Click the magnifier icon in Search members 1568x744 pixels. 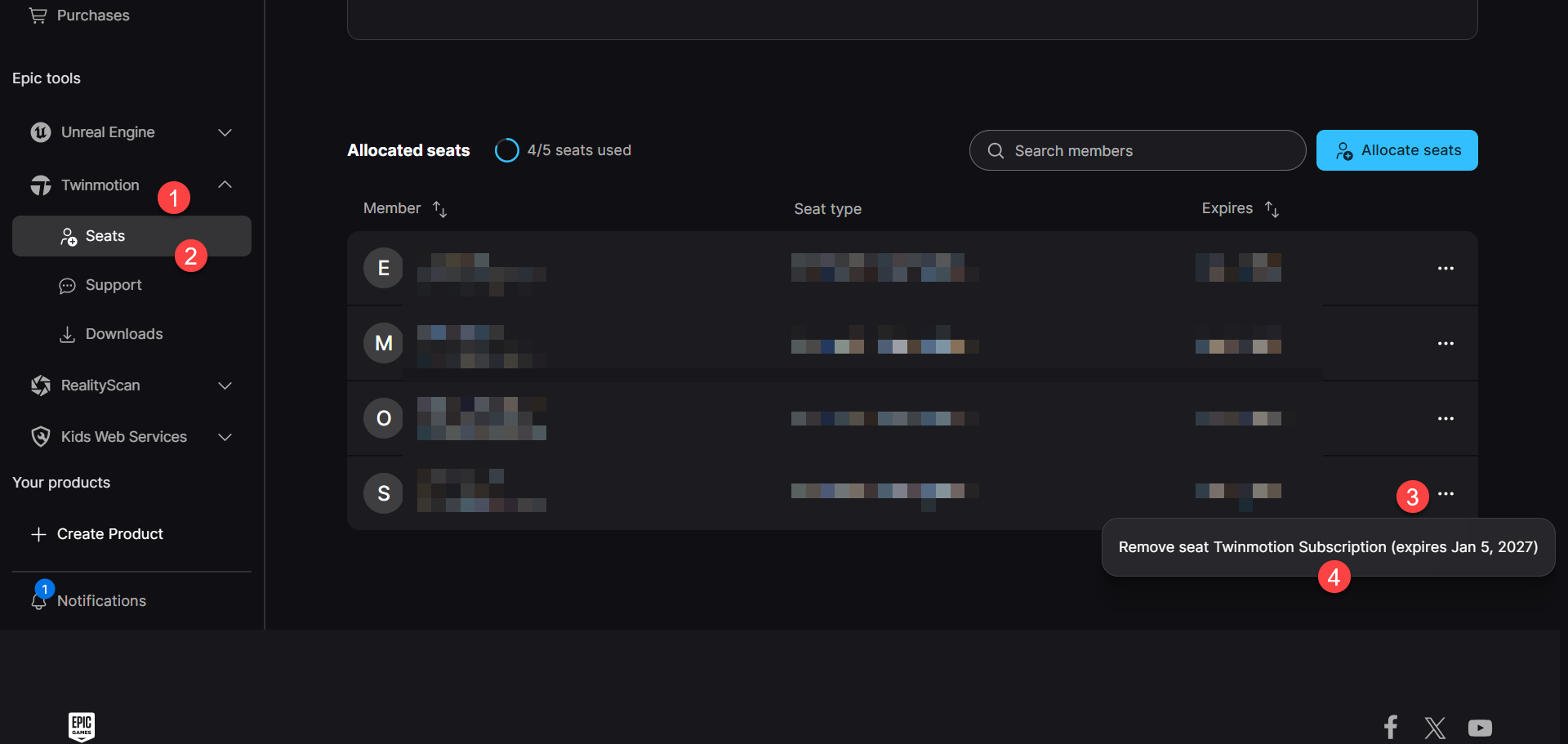[996, 150]
